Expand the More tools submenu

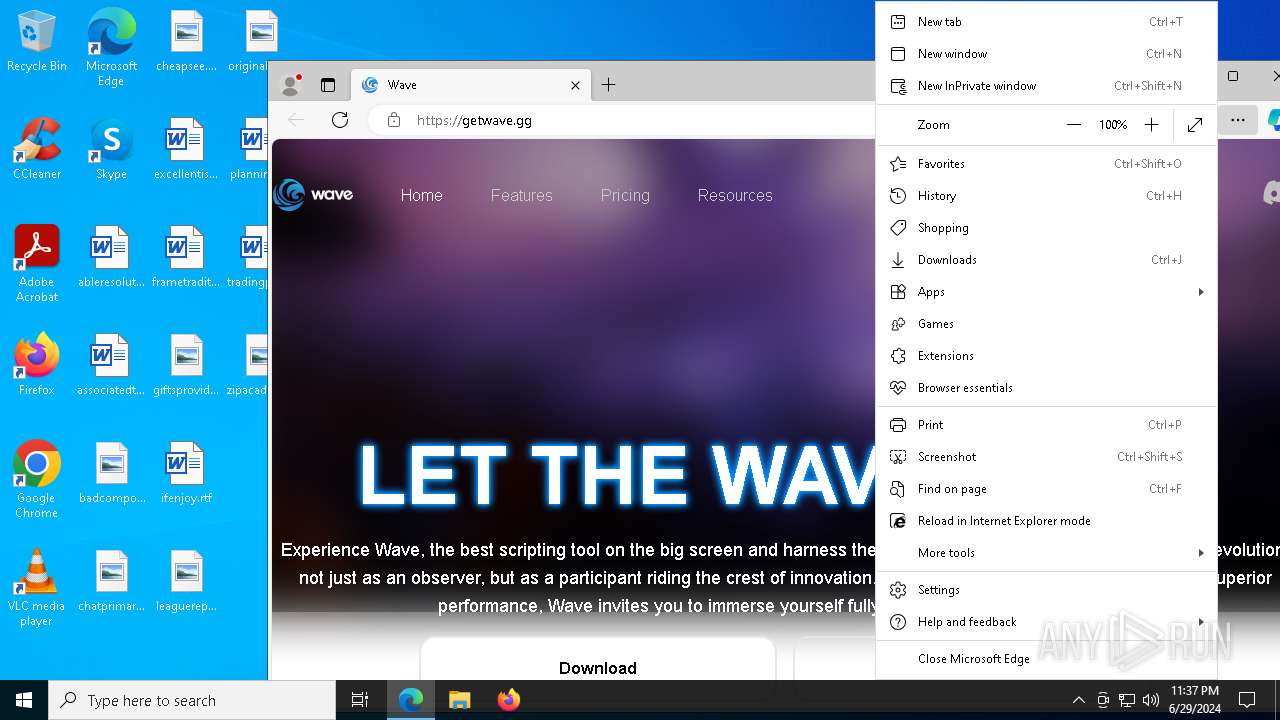click(1046, 553)
